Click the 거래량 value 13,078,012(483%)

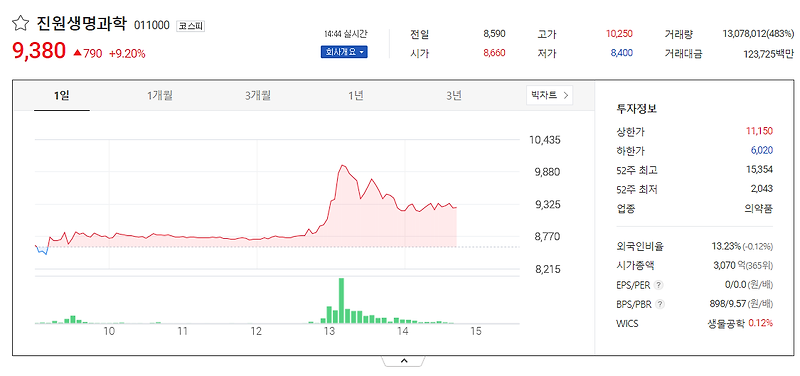[x=758, y=34]
